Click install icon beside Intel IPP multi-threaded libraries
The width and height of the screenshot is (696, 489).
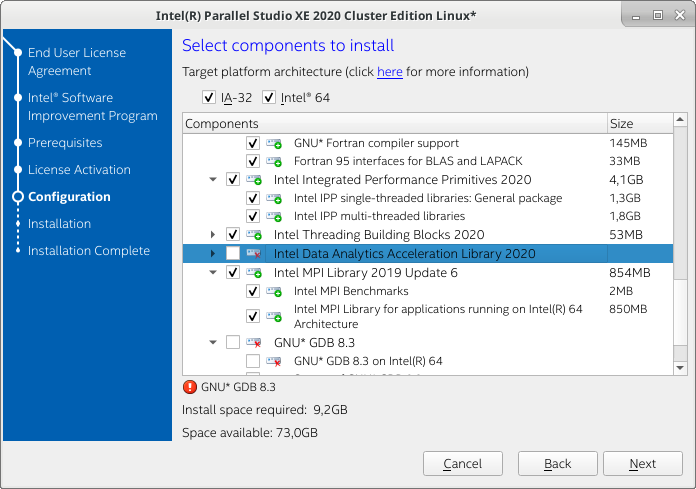point(274,216)
